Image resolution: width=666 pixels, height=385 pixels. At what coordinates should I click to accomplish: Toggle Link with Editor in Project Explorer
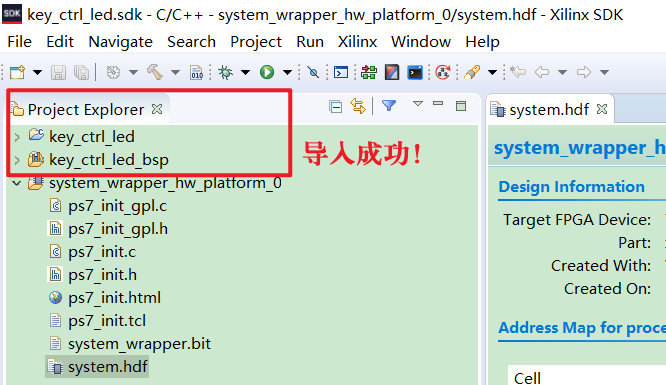pyautogui.click(x=358, y=106)
